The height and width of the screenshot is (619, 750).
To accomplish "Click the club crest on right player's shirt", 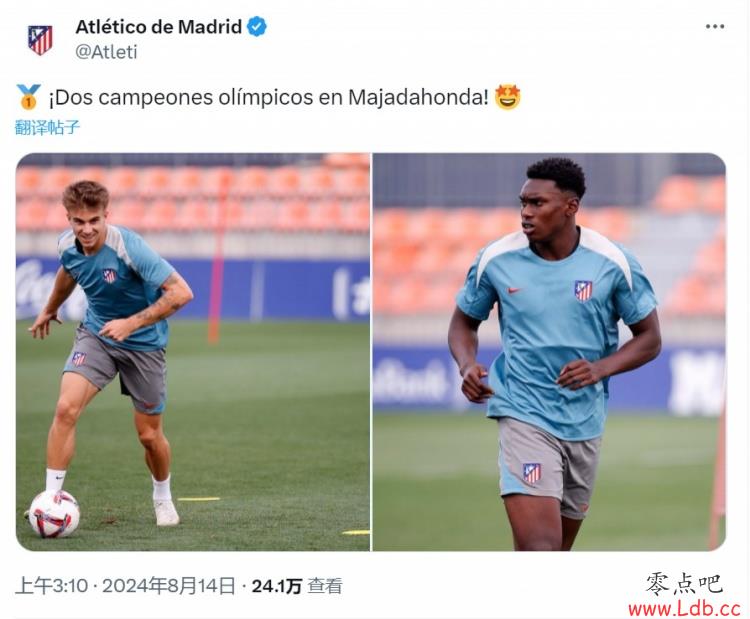I will click(x=583, y=290).
